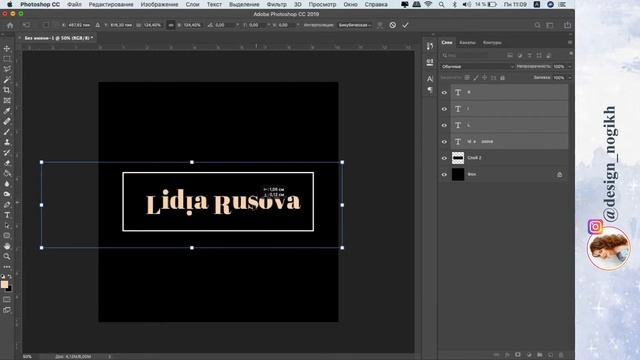This screenshot has width=640, height=360.
Task: Open the Файл menu
Action: 74,4
